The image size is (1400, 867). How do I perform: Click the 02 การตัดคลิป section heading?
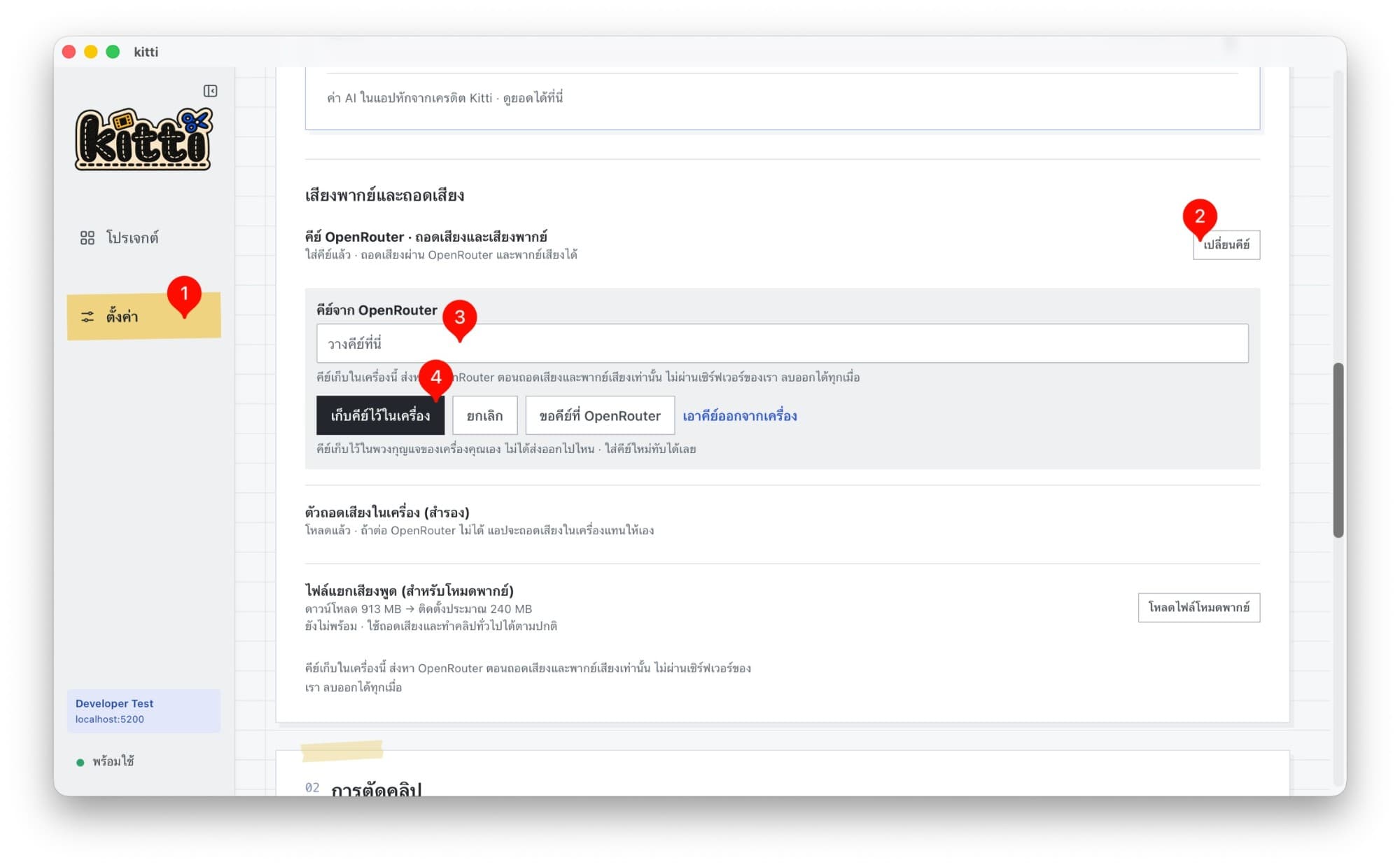[x=363, y=788]
